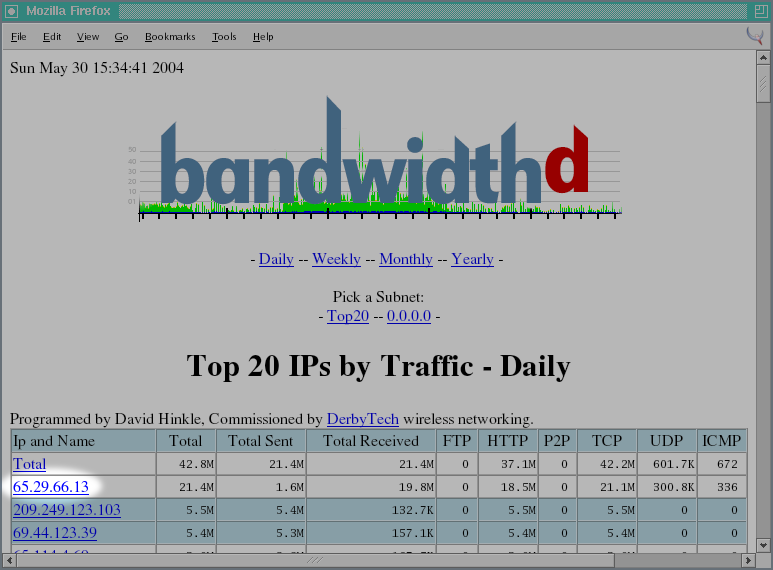Viewport: 773px width, 570px height.
Task: Click the UDP column header
Action: [667, 441]
